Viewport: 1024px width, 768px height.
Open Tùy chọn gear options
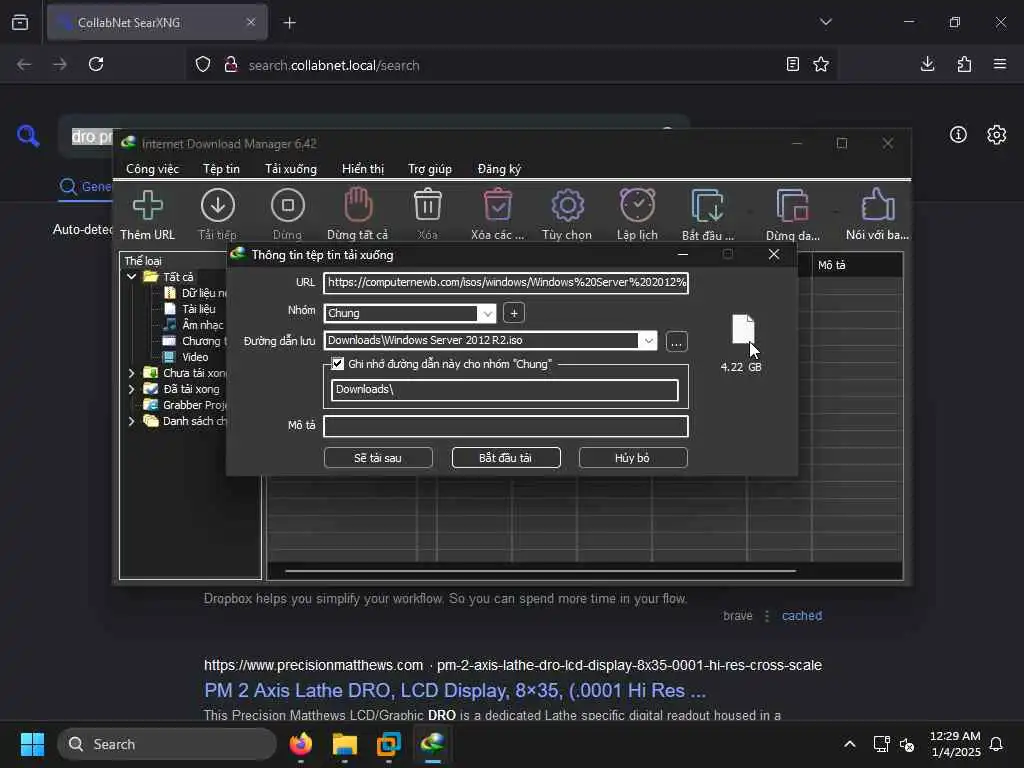point(567,214)
